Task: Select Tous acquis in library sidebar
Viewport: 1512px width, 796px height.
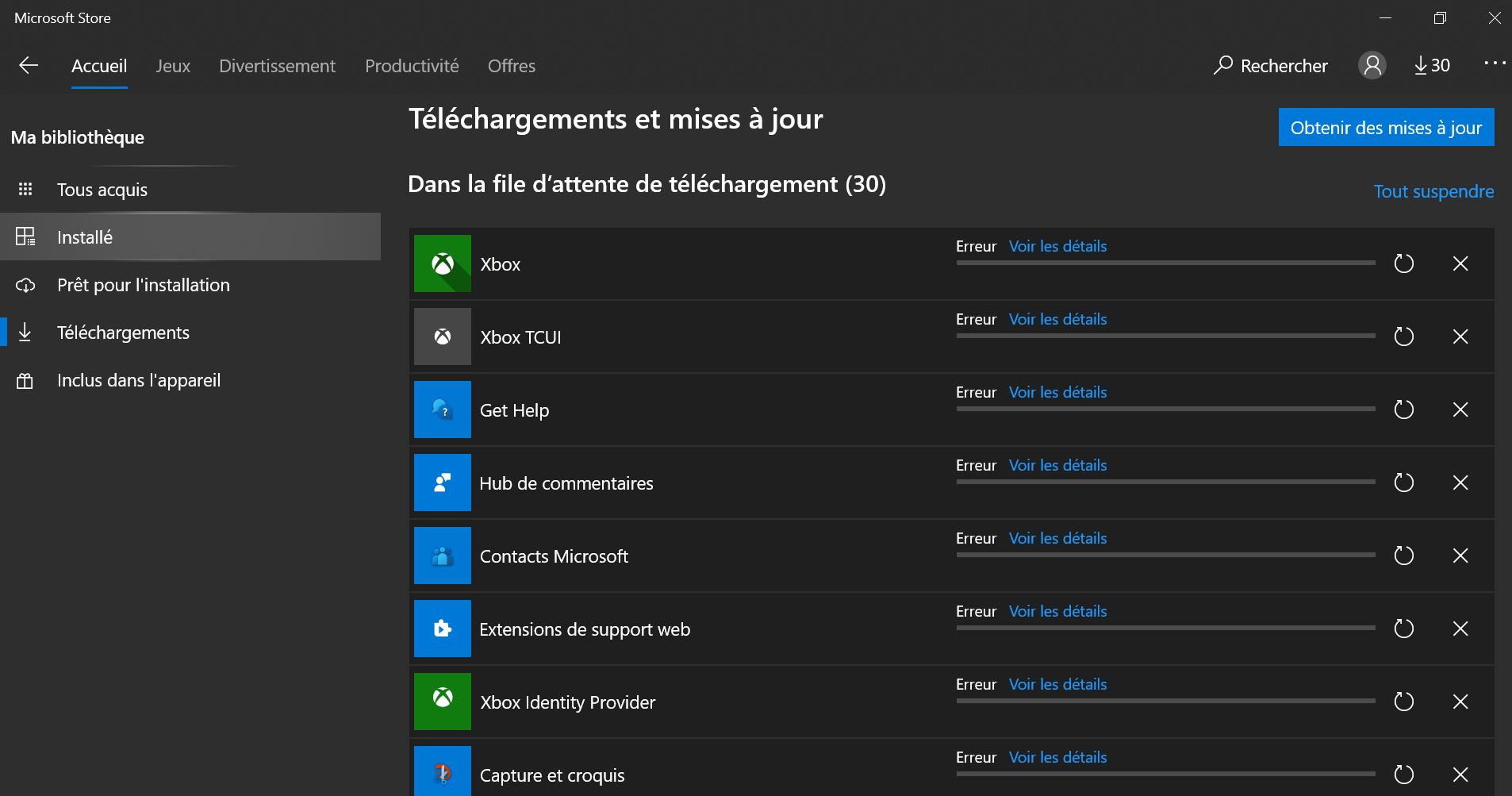Action: point(190,189)
